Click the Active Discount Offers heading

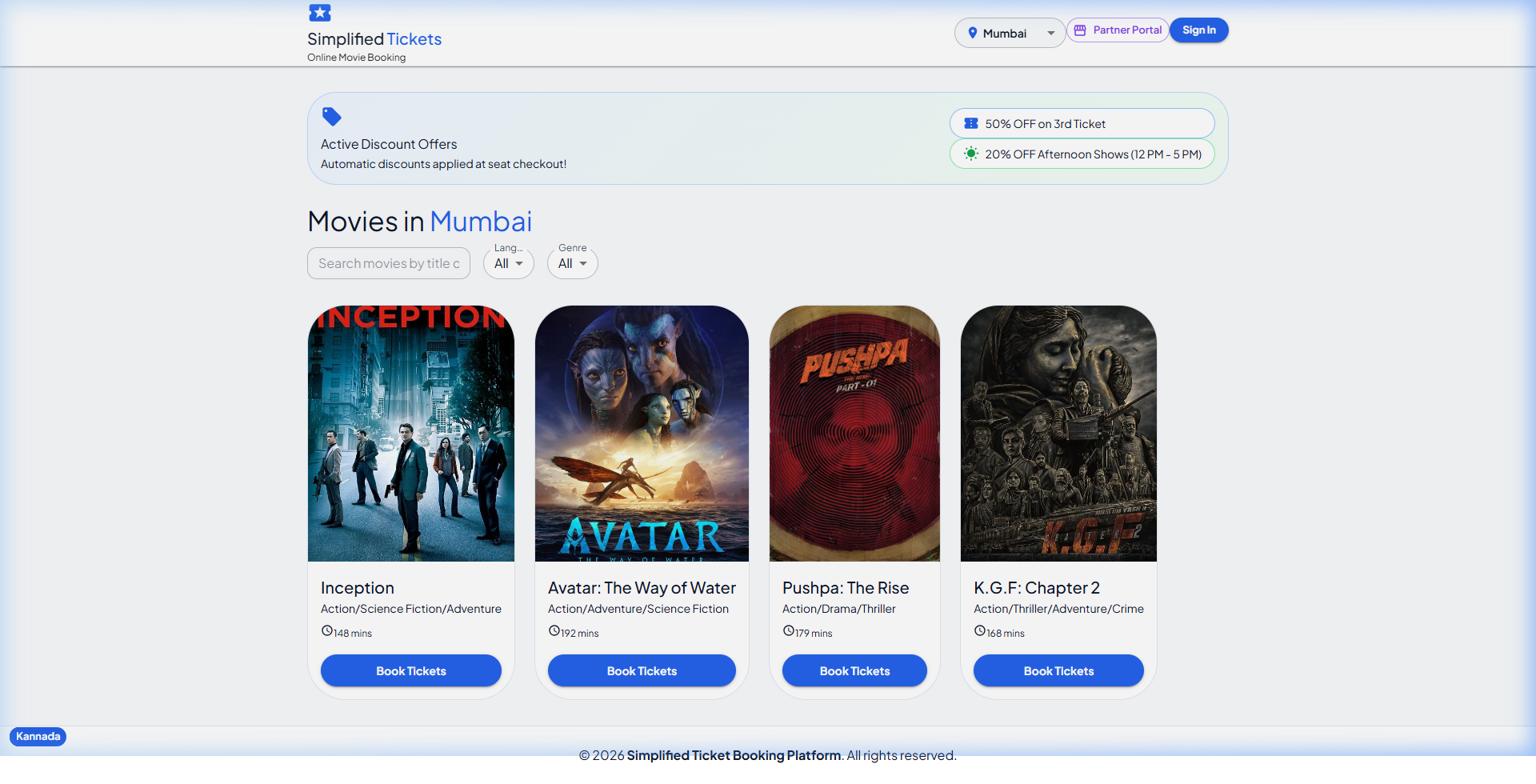[x=389, y=144]
